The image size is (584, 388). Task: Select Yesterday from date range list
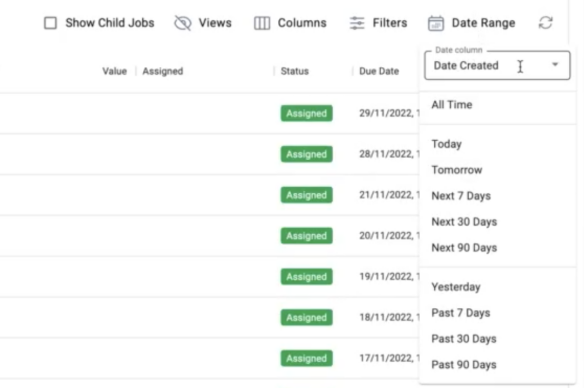coord(456,287)
